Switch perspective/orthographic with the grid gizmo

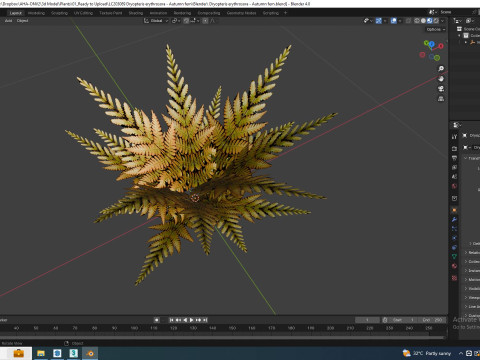441,99
